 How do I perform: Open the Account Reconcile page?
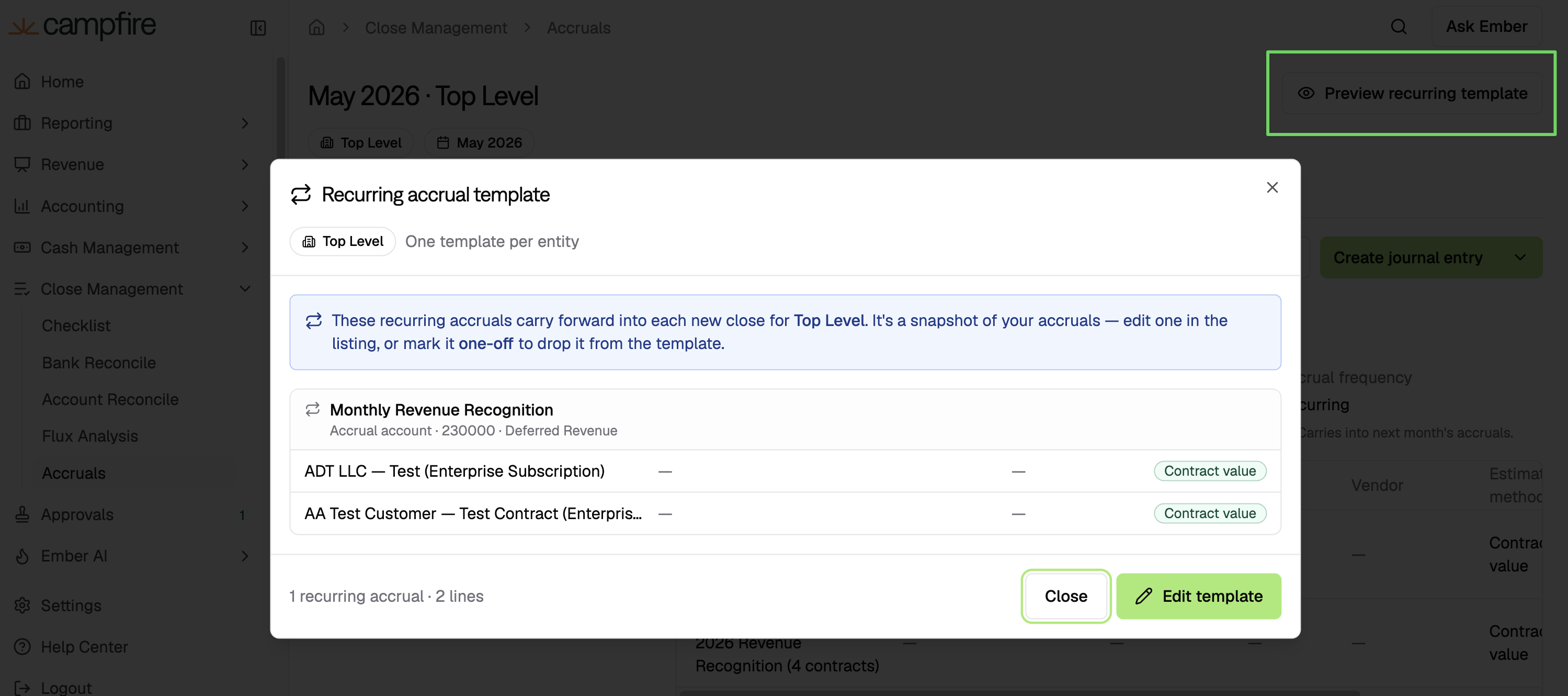click(110, 399)
